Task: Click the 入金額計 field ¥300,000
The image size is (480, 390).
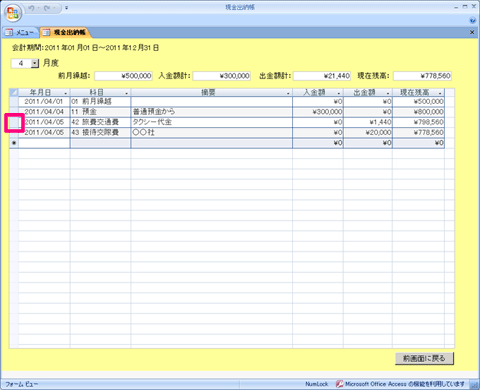Action: click(222, 76)
